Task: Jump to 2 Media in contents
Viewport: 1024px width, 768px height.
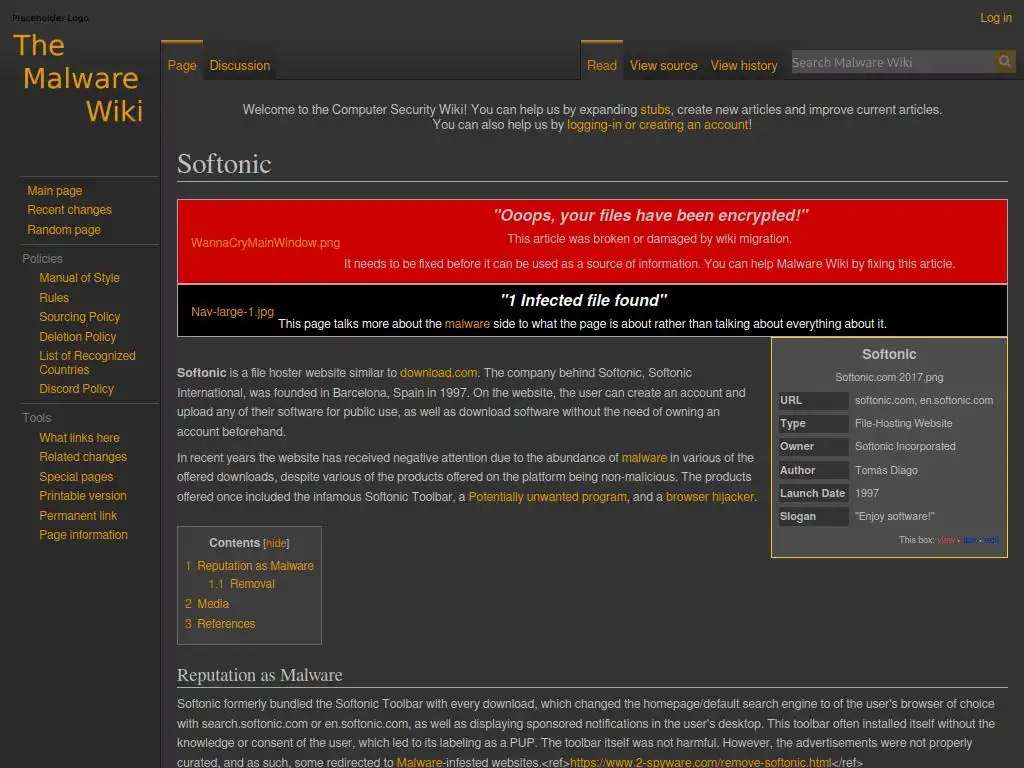Action: 206,604
